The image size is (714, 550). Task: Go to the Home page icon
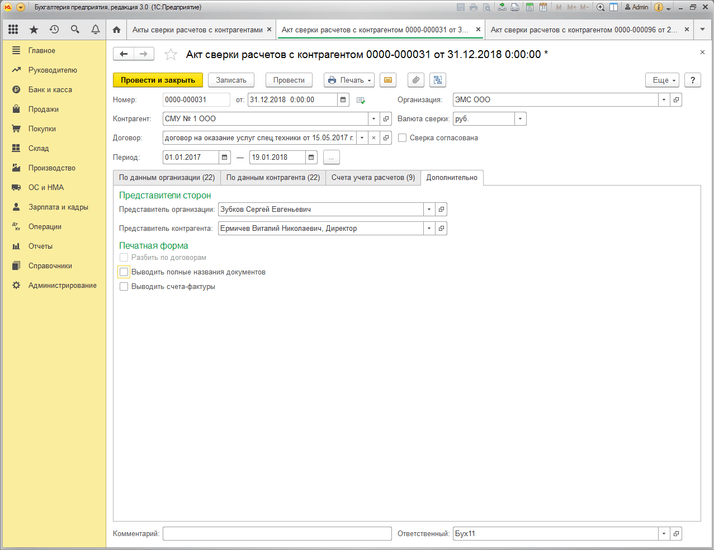pyautogui.click(x=116, y=30)
